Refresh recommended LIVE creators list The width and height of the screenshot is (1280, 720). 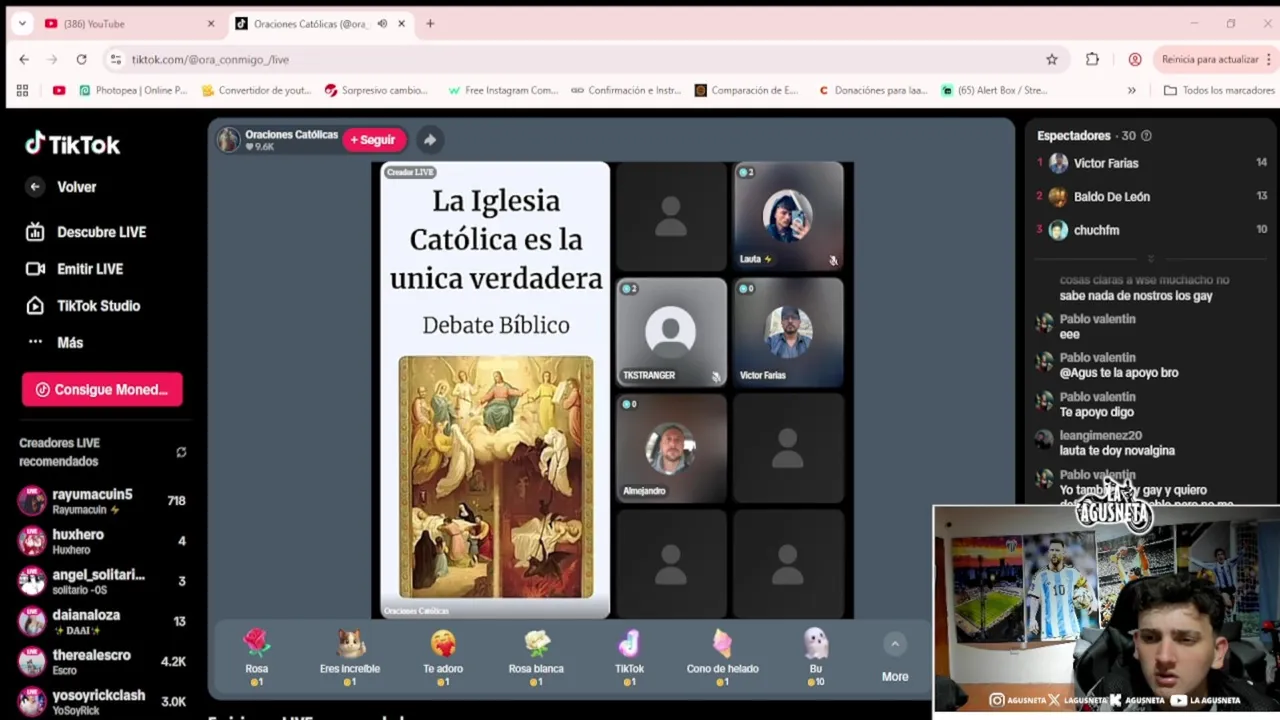(181, 452)
